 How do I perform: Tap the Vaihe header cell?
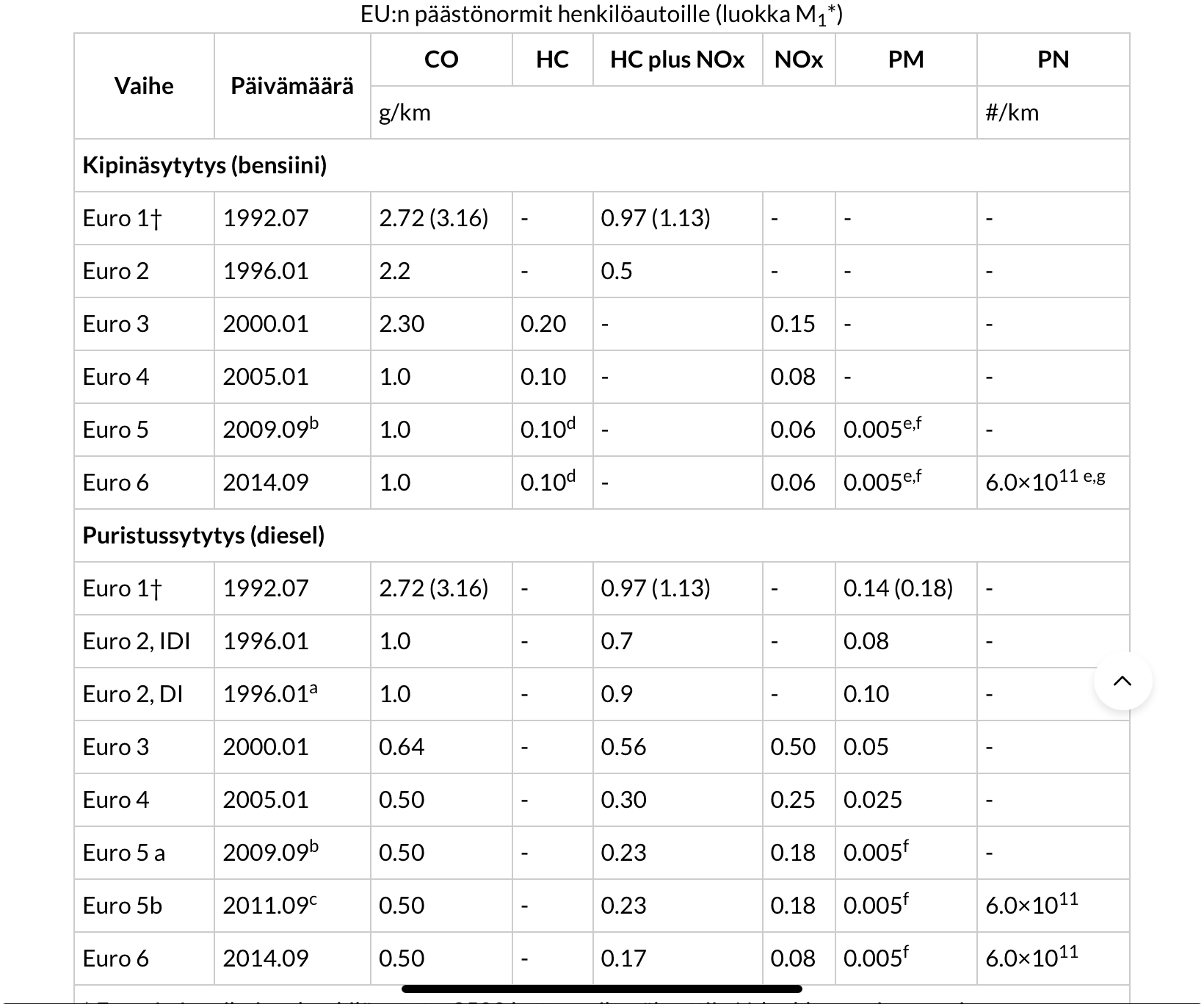point(144,86)
